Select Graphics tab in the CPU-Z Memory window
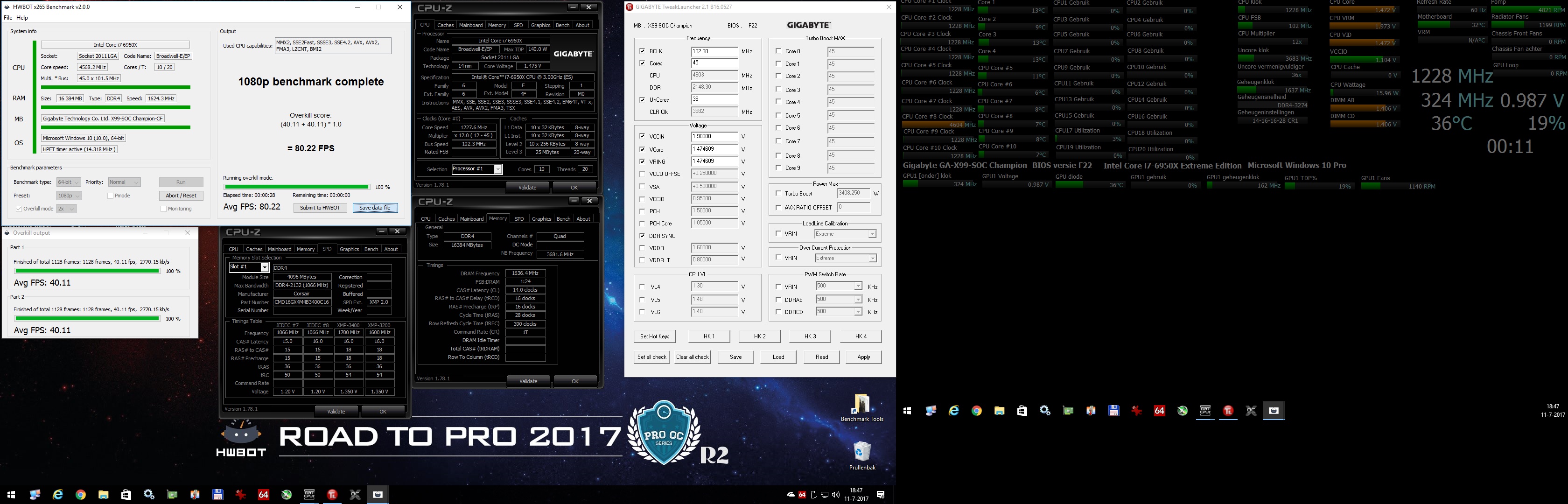 (x=541, y=218)
